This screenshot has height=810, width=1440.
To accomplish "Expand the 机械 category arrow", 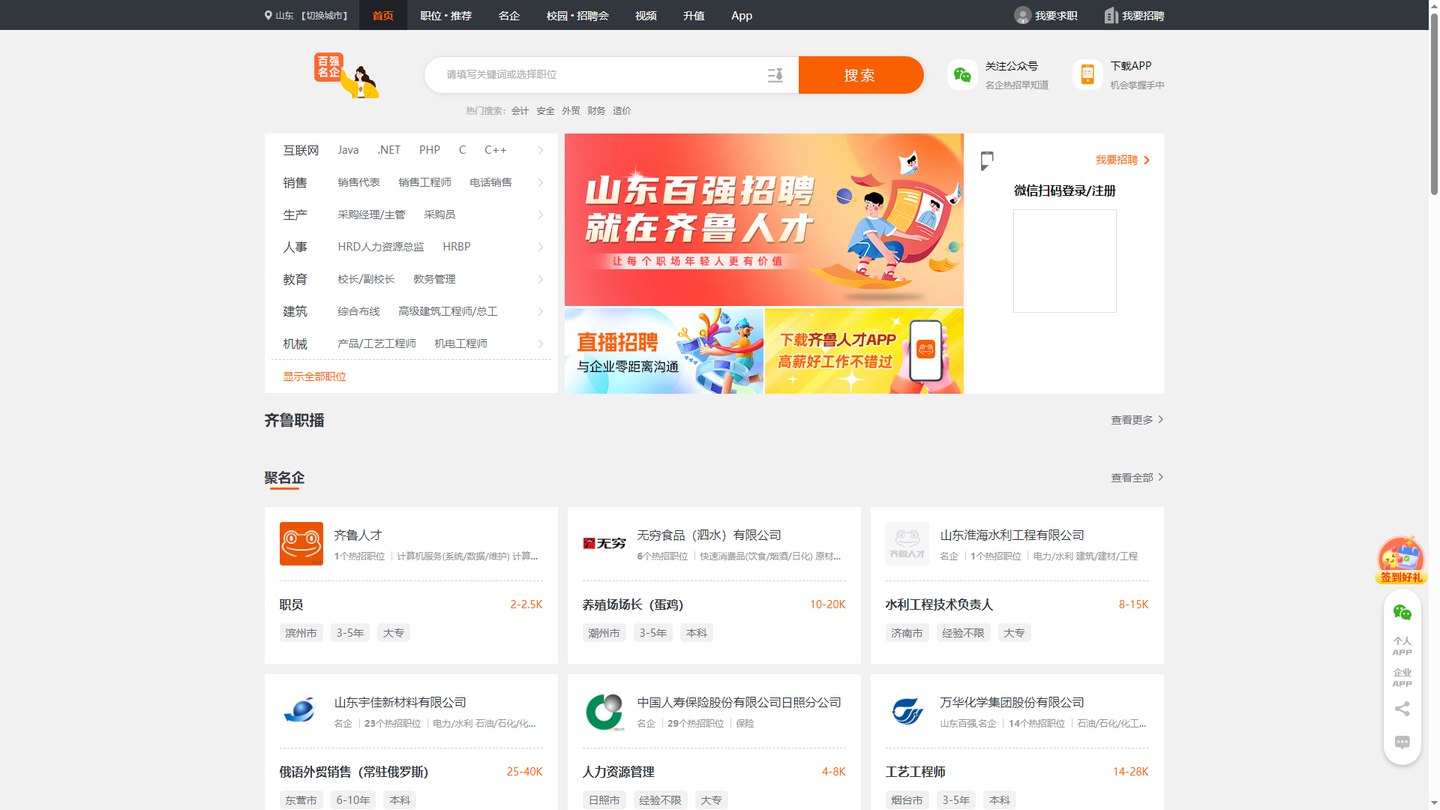I will coord(540,344).
